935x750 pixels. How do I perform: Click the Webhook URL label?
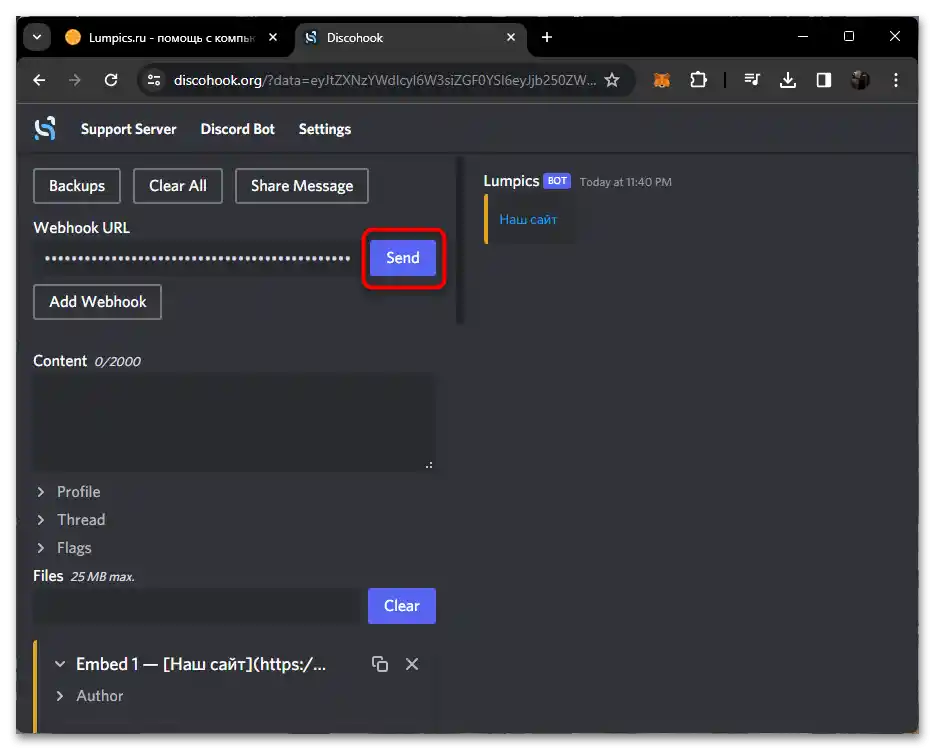[82, 228]
